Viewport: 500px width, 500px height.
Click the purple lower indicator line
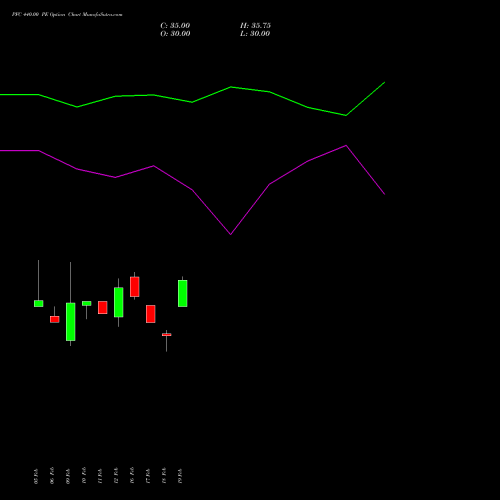pyautogui.click(x=192, y=190)
